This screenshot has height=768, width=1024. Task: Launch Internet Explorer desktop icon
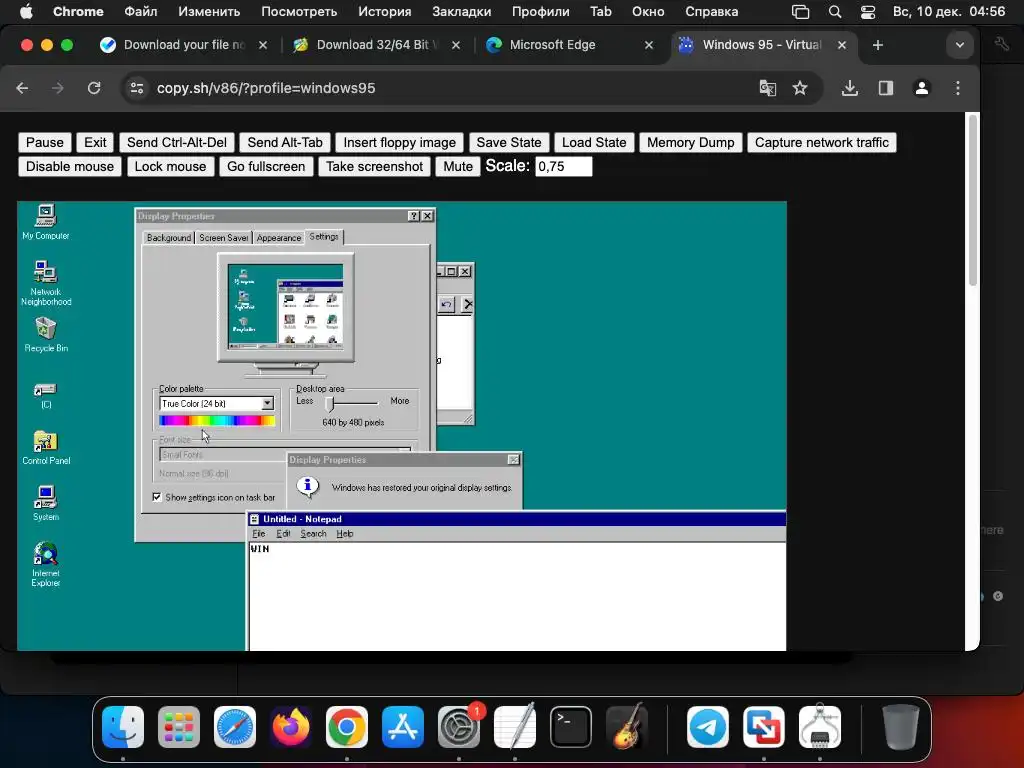coord(46,564)
